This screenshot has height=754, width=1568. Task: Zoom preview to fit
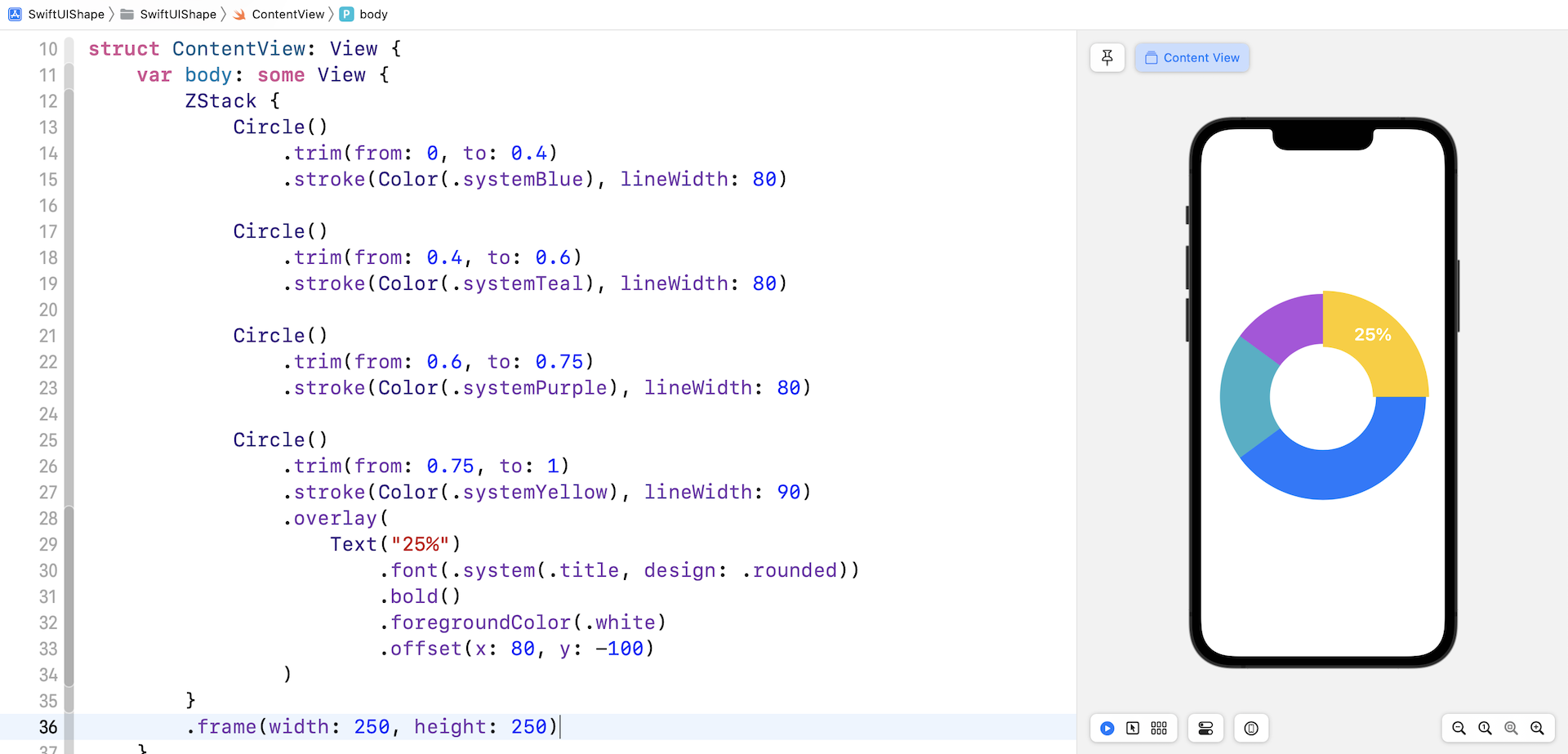click(1511, 728)
